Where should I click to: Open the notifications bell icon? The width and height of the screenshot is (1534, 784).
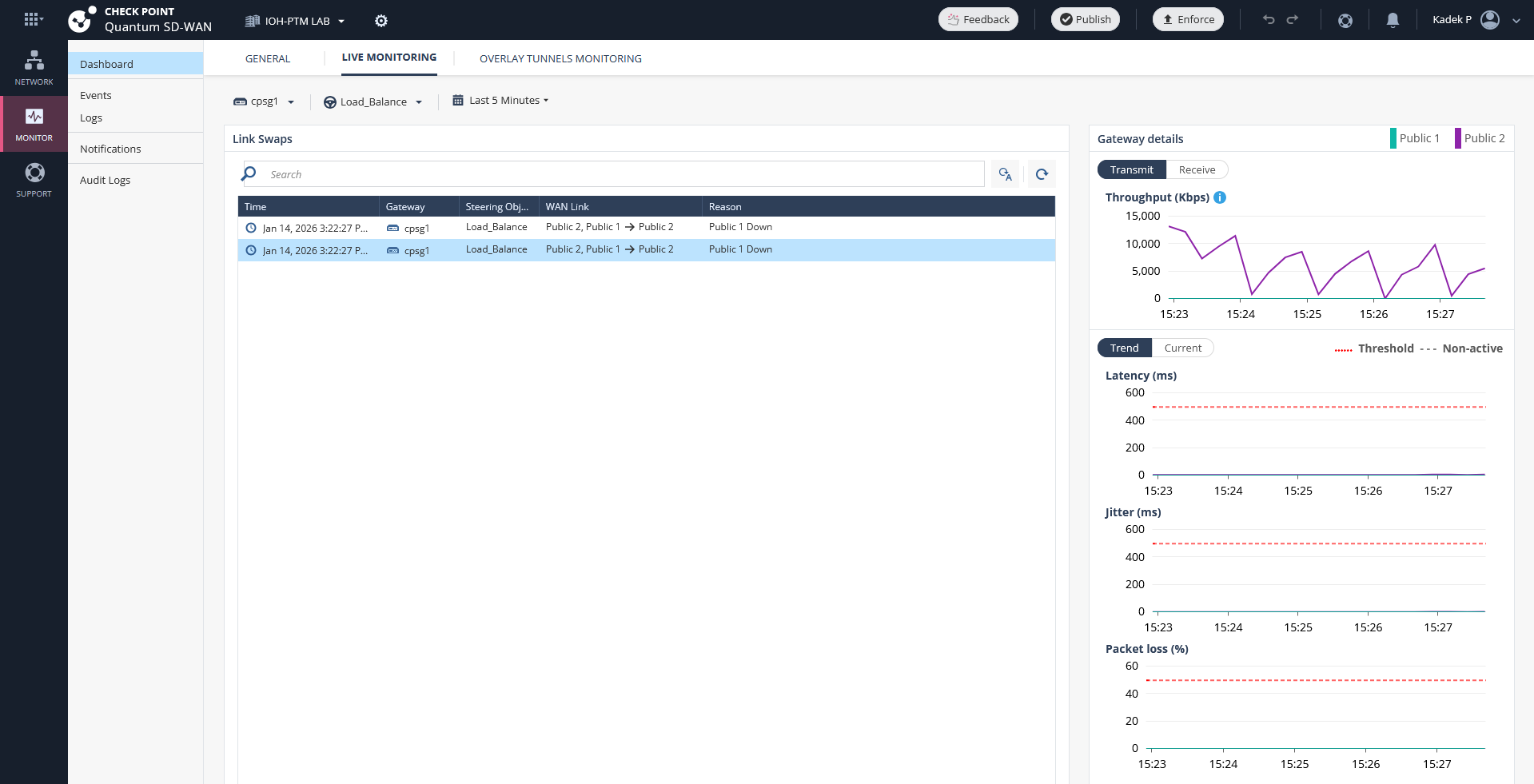coord(1393,20)
